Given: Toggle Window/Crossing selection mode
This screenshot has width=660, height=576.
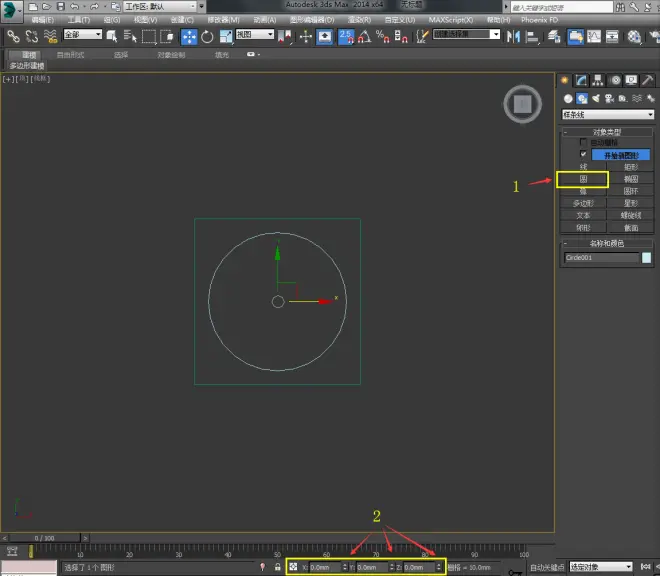Looking at the screenshot, I should pyautogui.click(x=167, y=37).
